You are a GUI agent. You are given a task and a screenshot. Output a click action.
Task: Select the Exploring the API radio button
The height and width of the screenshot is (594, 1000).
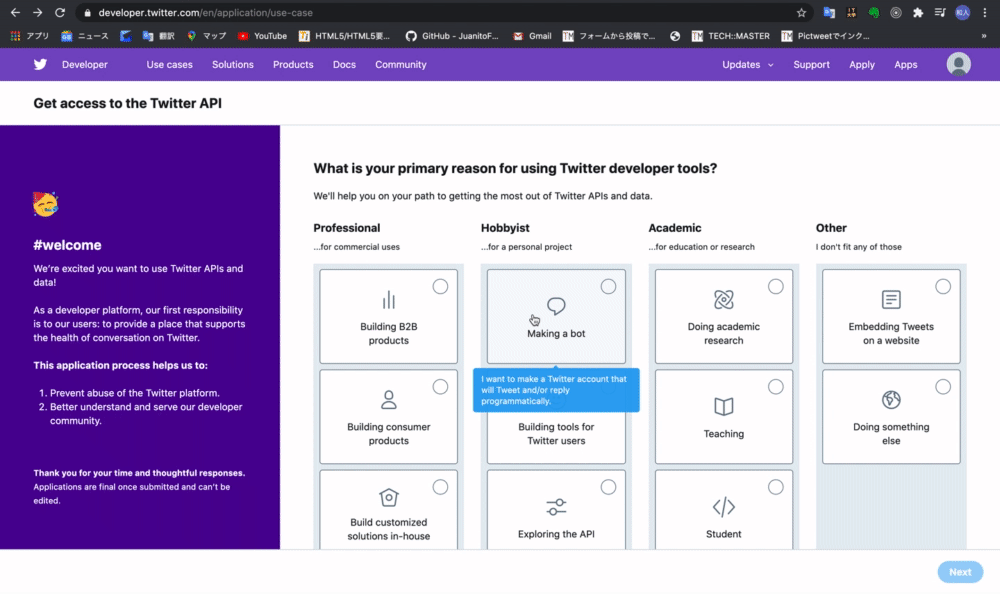pos(608,487)
